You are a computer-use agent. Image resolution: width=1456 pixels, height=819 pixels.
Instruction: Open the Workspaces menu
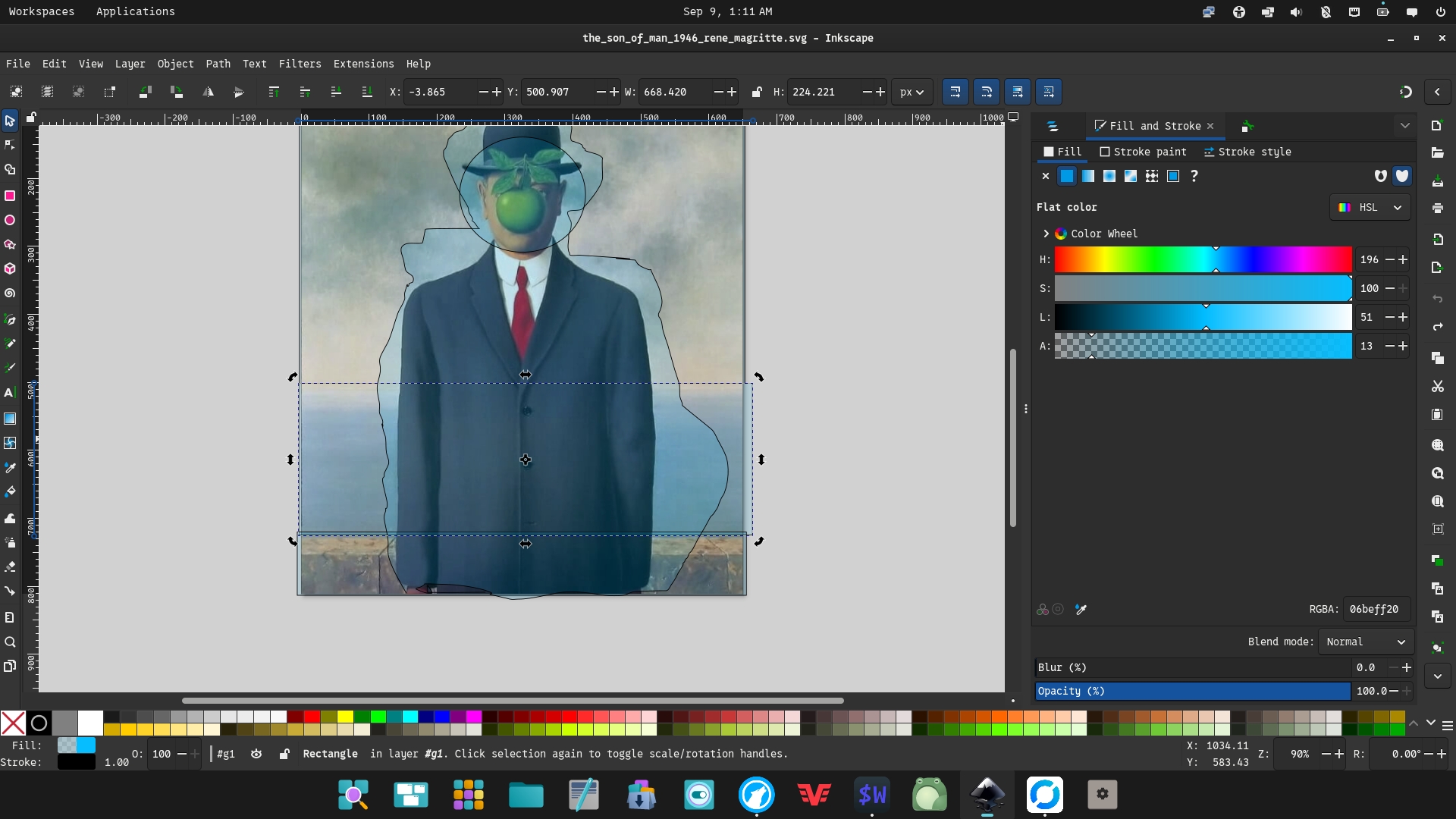[x=42, y=11]
